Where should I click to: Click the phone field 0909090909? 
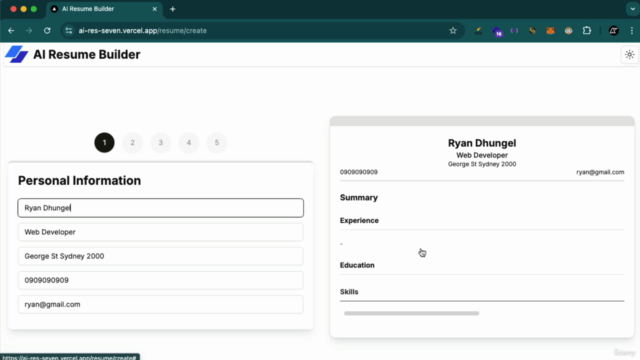160,280
